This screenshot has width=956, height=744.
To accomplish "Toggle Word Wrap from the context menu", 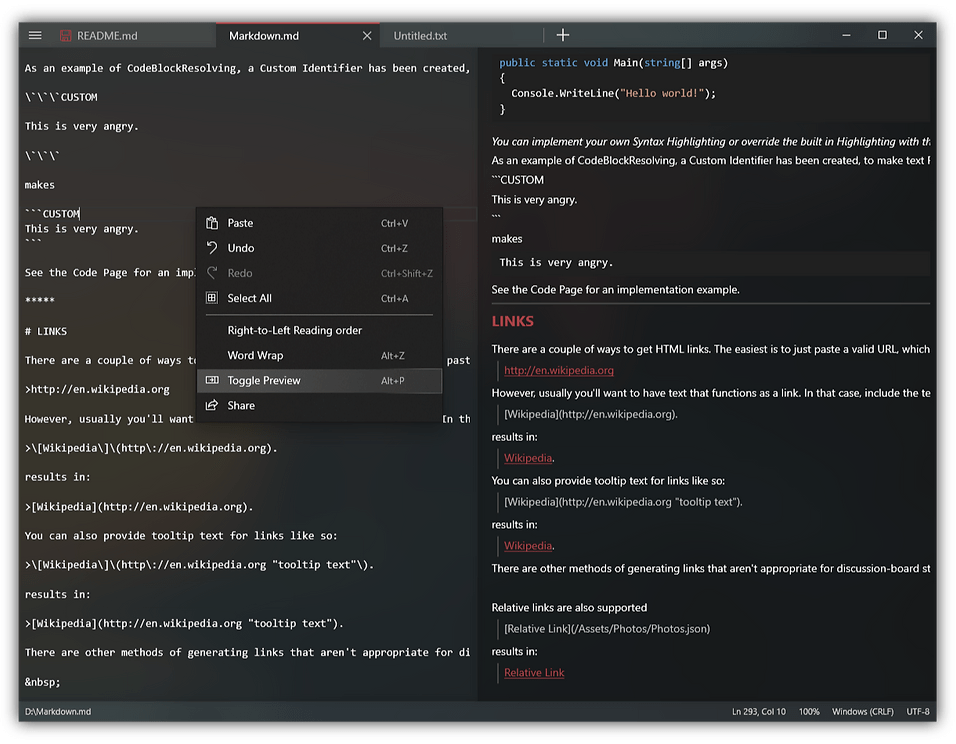I will (319, 356).
